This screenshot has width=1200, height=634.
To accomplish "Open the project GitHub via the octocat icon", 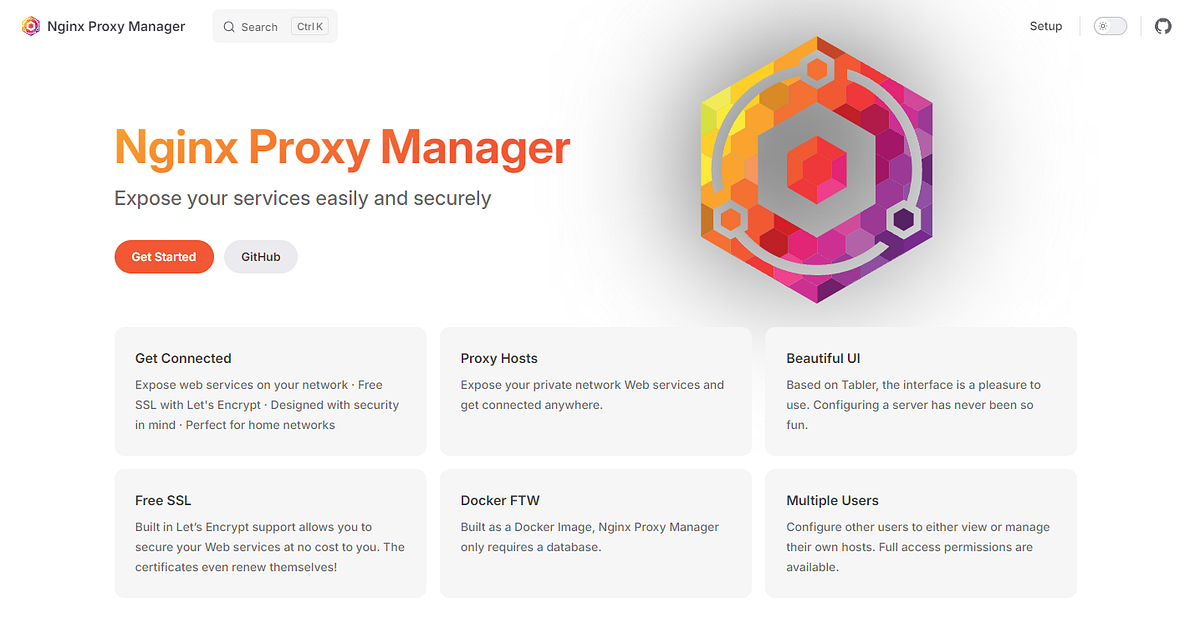I will point(1162,26).
